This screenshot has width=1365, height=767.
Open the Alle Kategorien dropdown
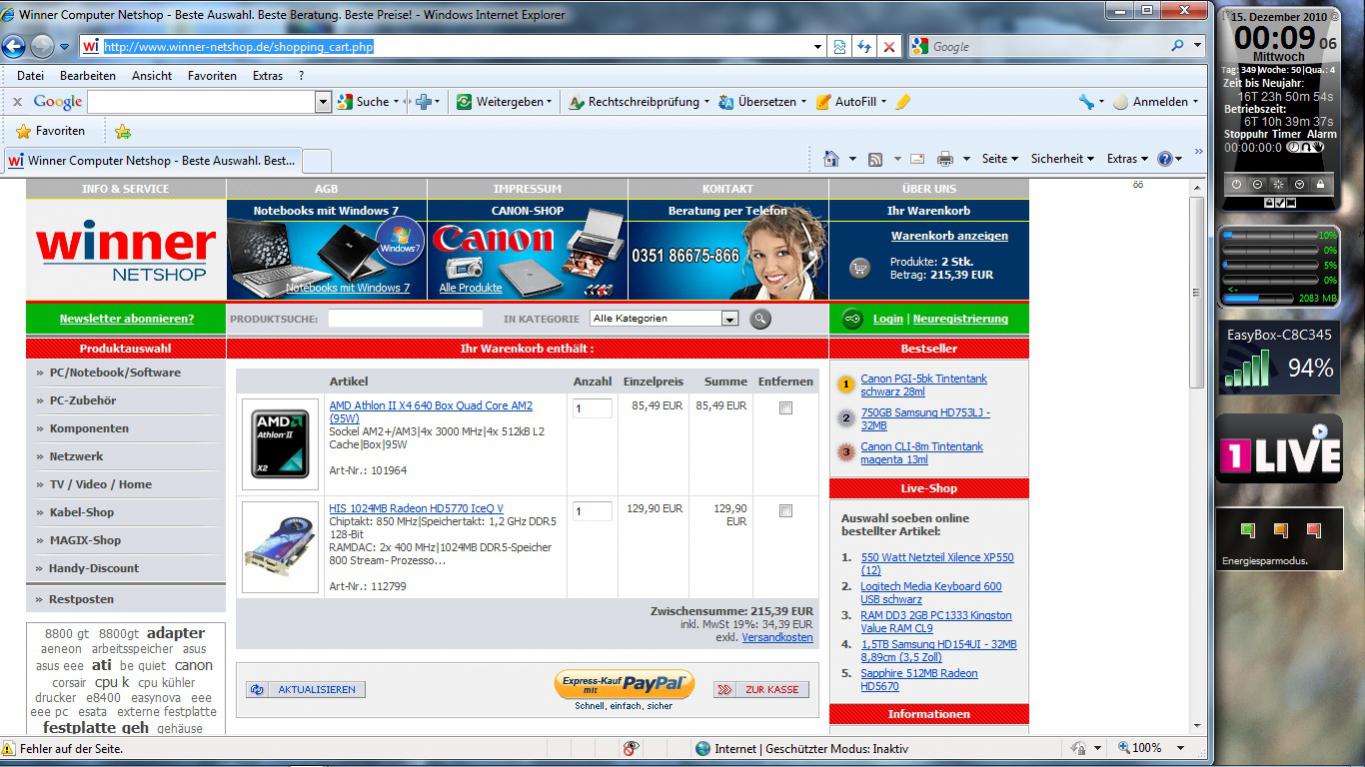[x=664, y=319]
